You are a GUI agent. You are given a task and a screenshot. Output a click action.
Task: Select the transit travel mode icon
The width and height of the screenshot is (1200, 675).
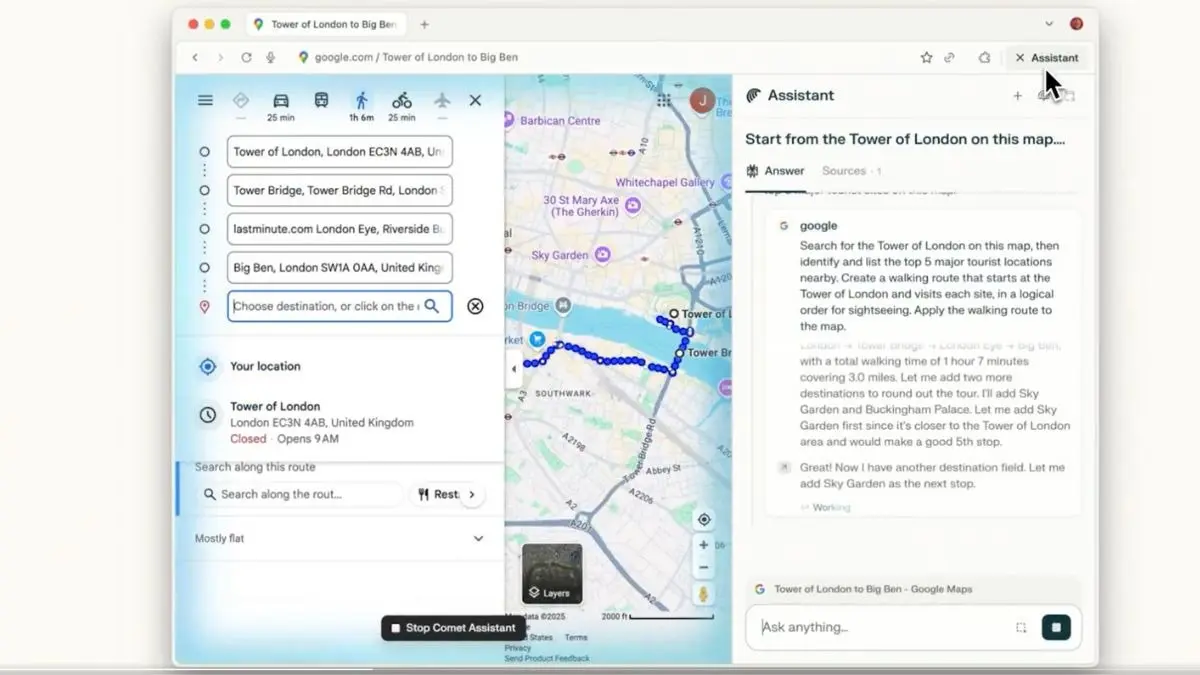point(321,101)
